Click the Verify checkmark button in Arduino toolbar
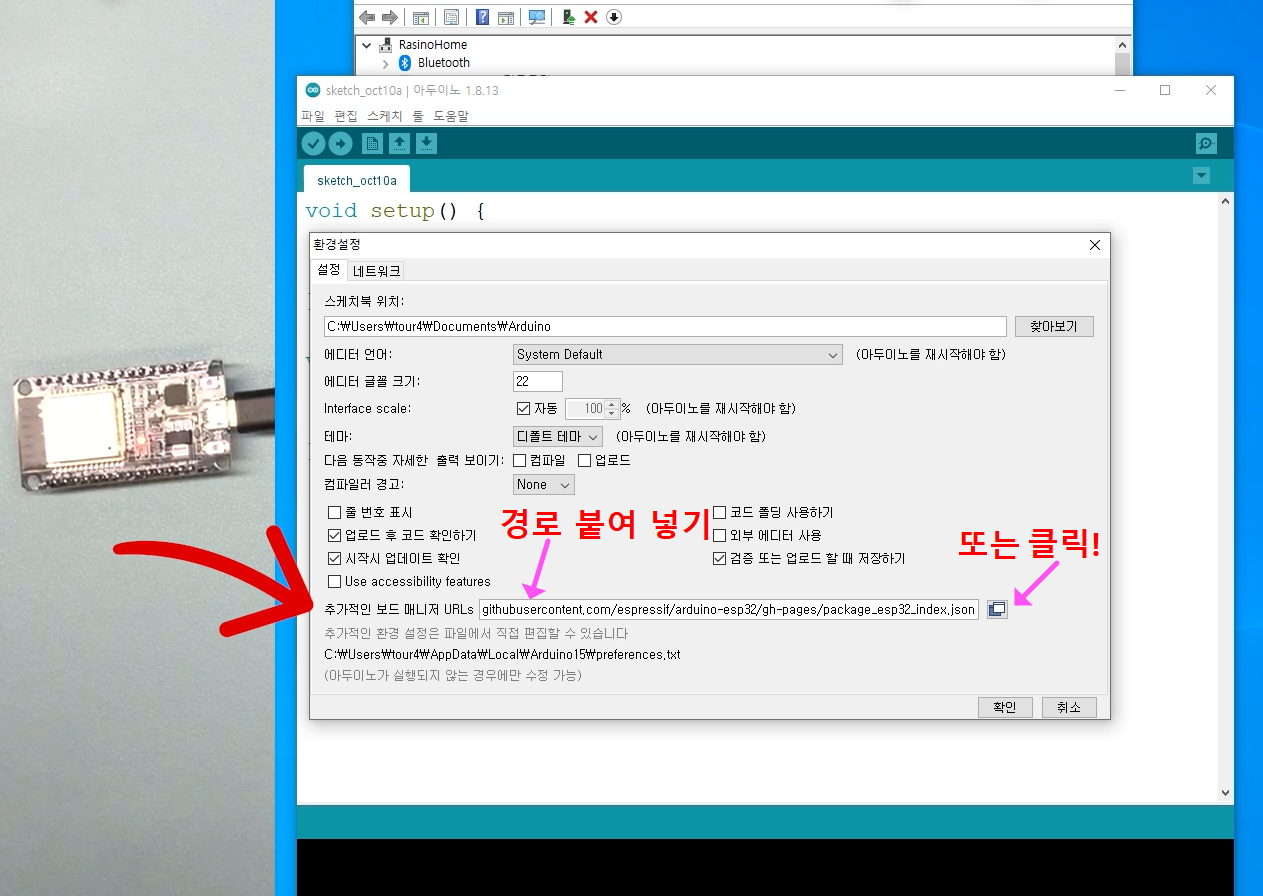The height and width of the screenshot is (896, 1263). coord(314,143)
